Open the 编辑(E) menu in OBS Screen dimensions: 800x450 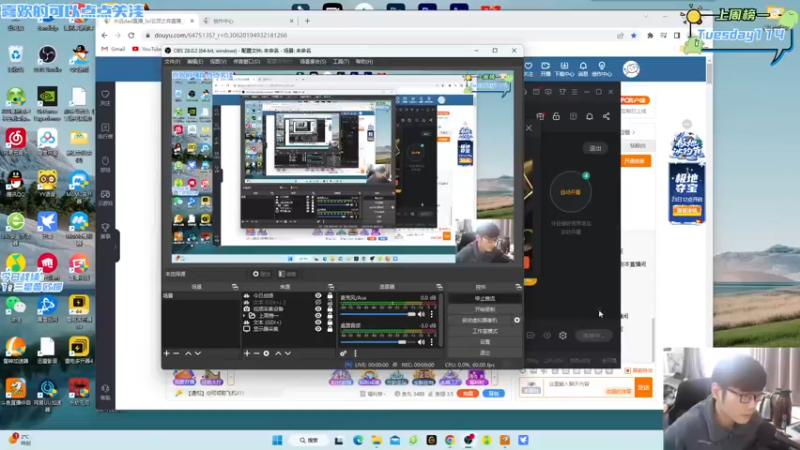[x=194, y=61]
